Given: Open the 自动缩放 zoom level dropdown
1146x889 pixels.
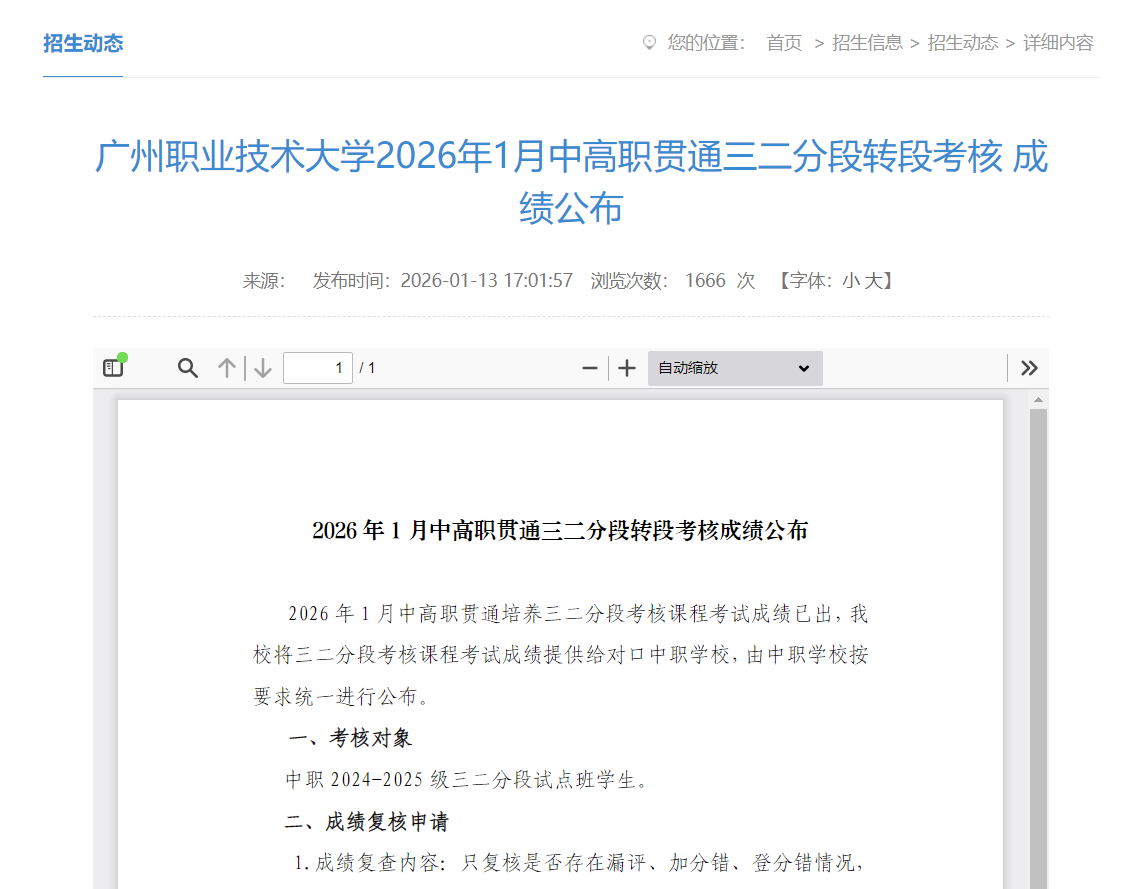Looking at the screenshot, I should [x=735, y=368].
